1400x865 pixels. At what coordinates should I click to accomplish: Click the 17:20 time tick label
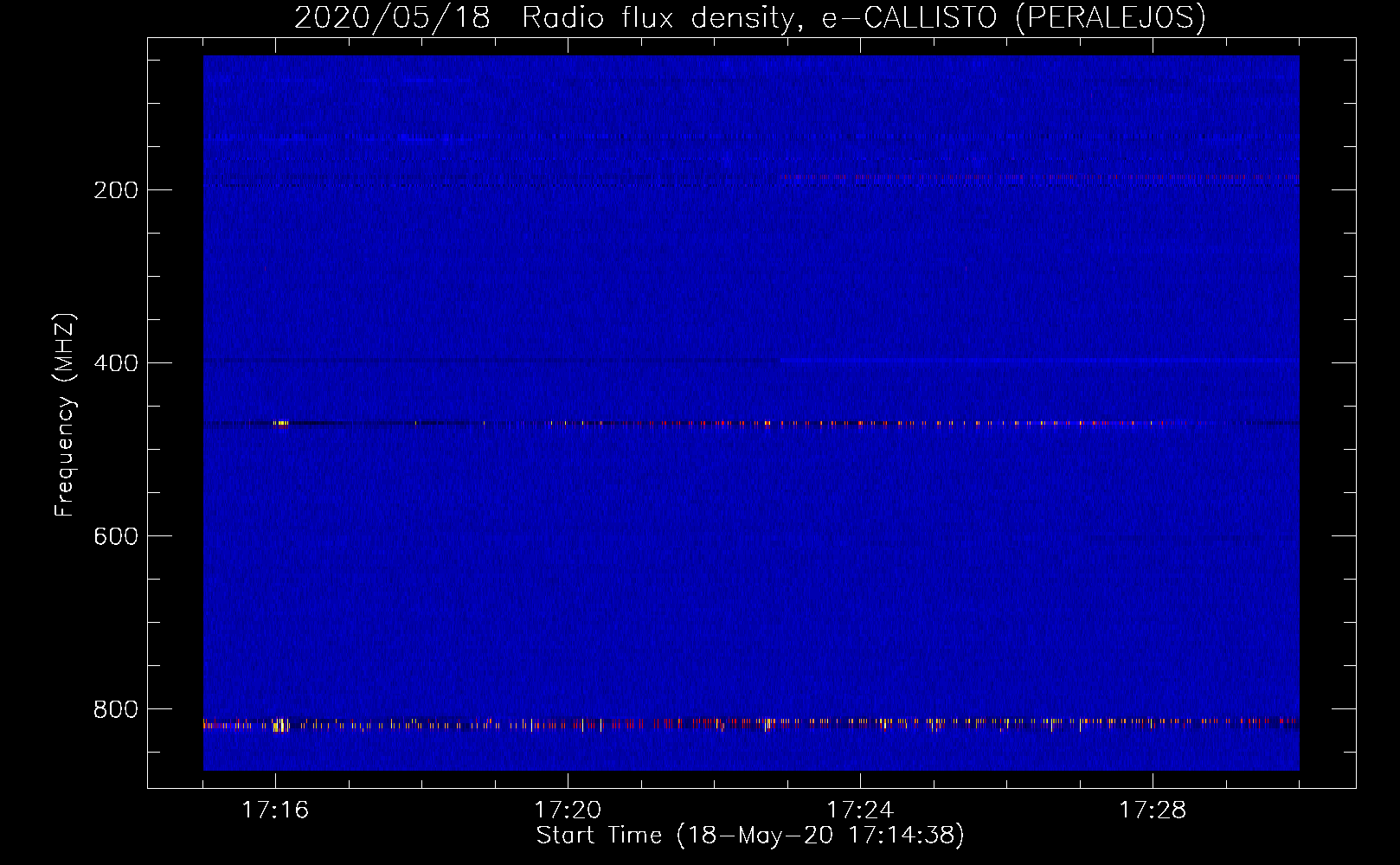(x=568, y=810)
